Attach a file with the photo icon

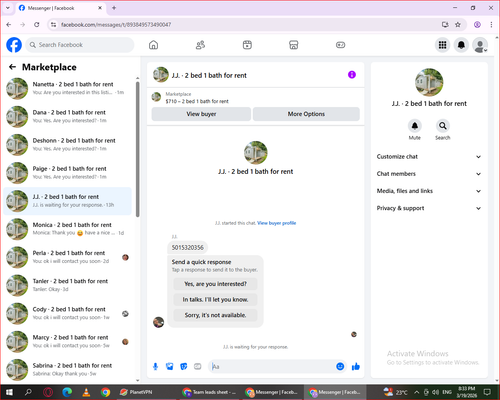coord(170,367)
